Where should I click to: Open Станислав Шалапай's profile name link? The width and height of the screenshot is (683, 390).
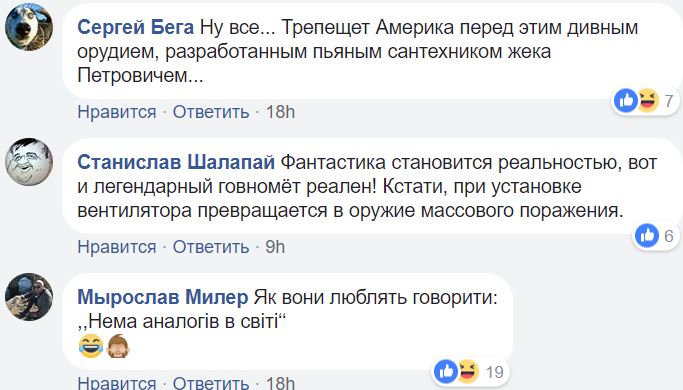click(x=176, y=162)
